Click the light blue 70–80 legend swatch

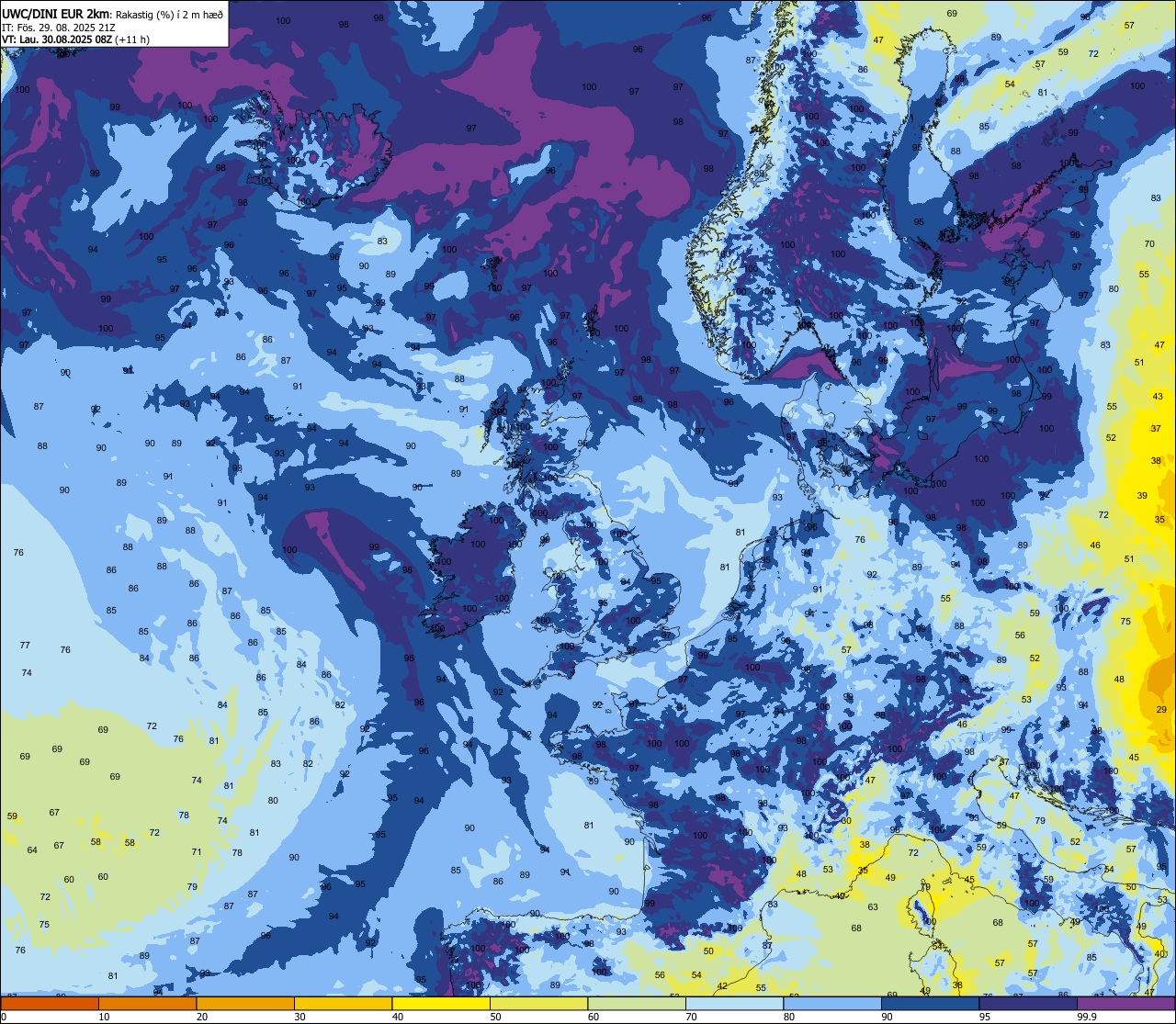point(734,1003)
